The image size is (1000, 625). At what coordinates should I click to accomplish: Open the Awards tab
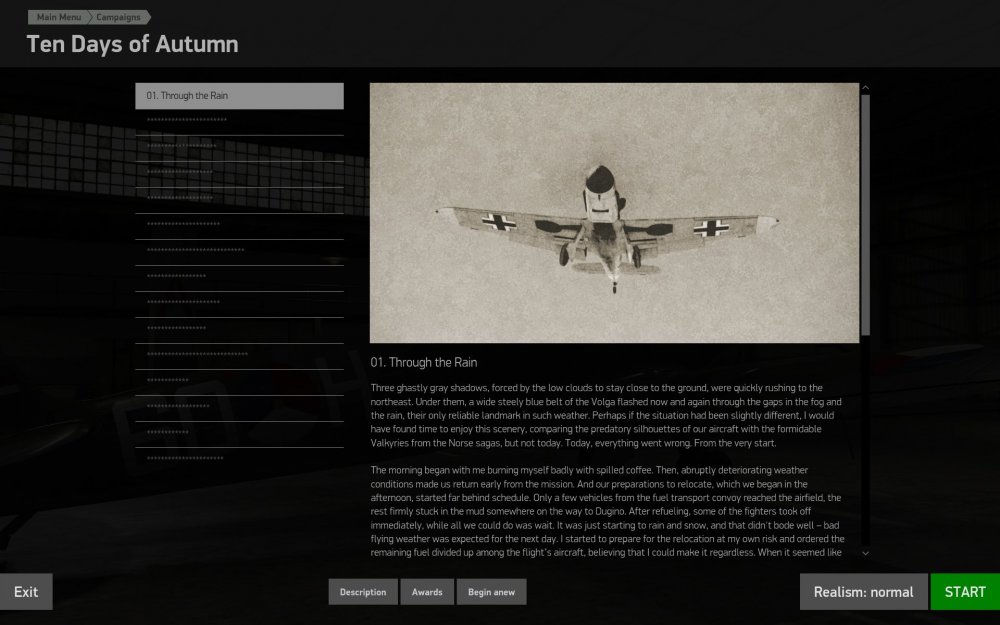pyautogui.click(x=427, y=592)
